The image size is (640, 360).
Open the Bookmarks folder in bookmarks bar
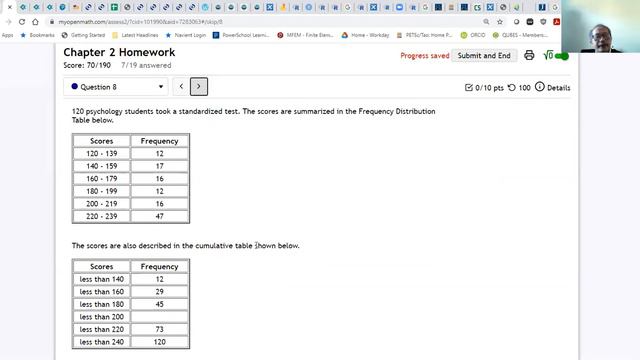coord(37,35)
